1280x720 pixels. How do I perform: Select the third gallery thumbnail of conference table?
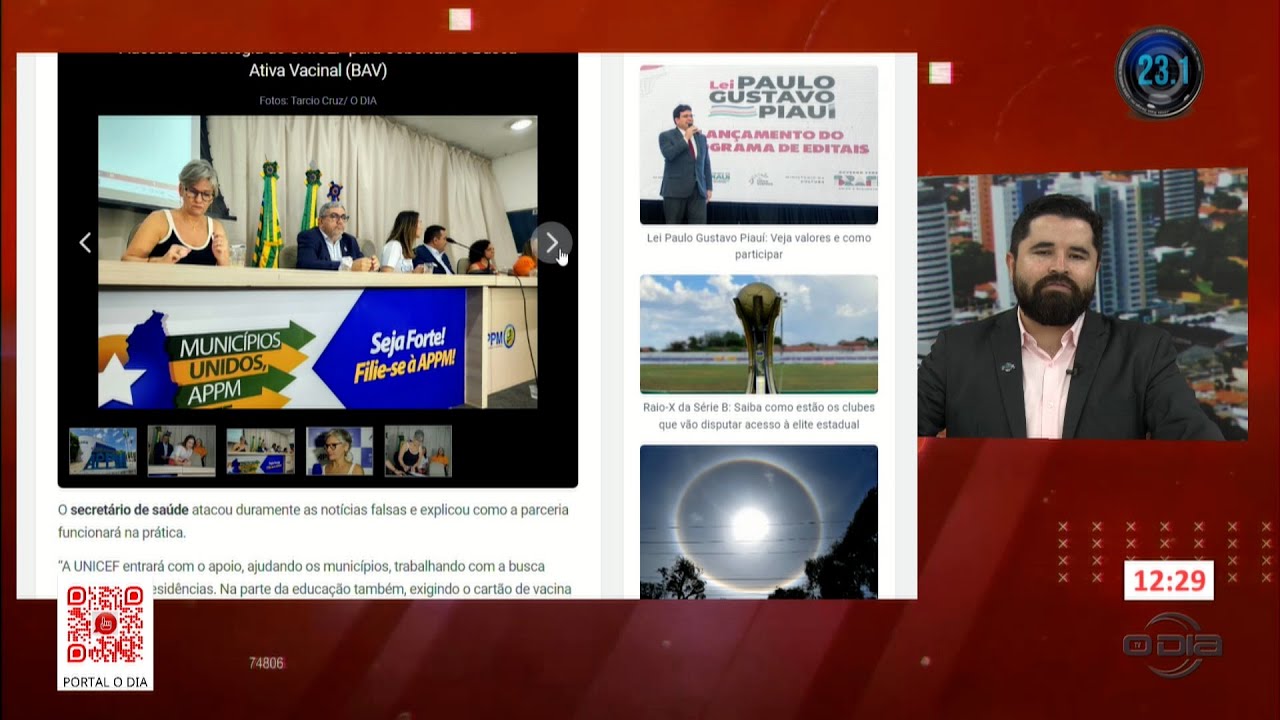[260, 451]
